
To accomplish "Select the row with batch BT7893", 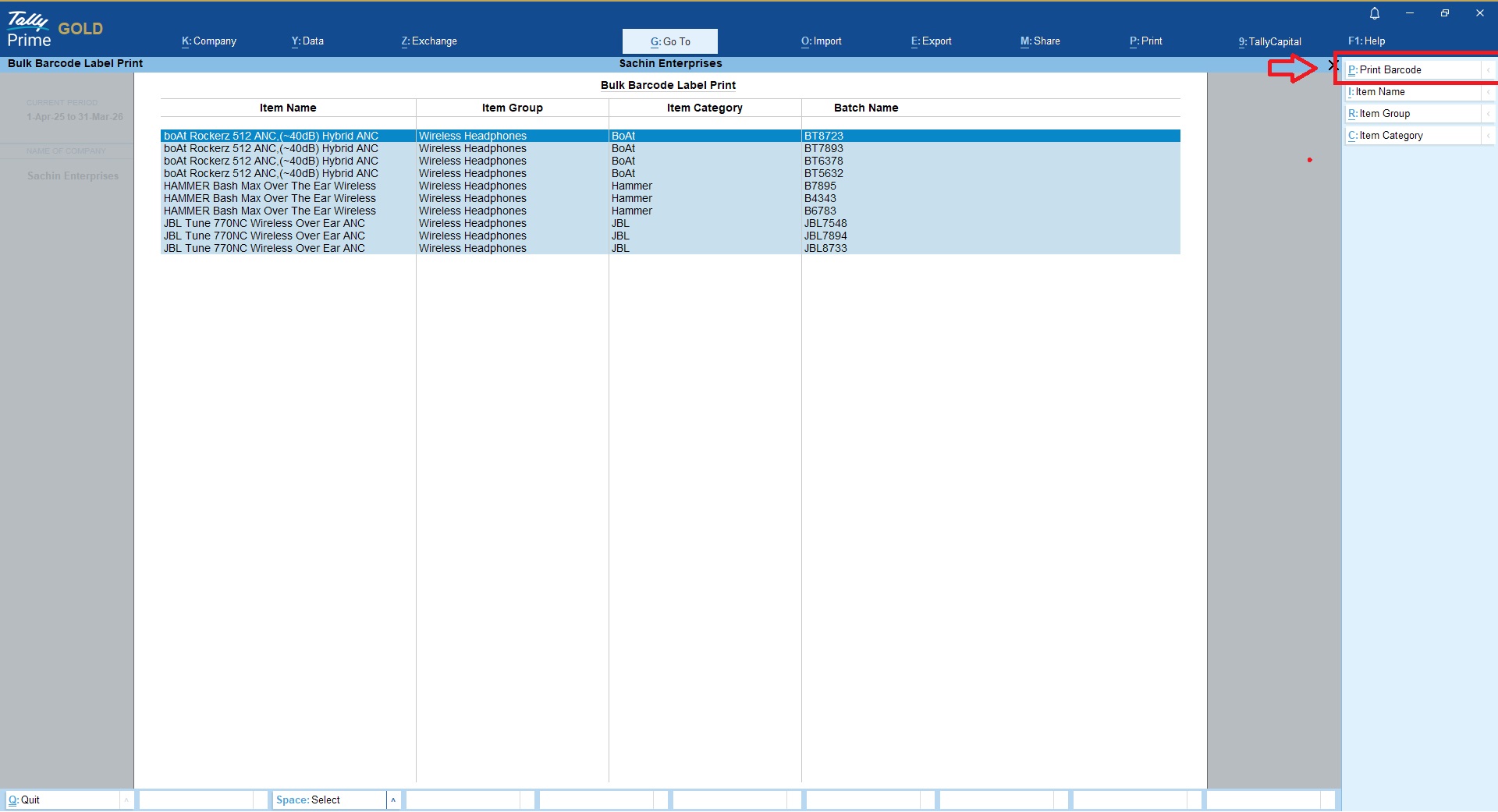I will point(669,148).
